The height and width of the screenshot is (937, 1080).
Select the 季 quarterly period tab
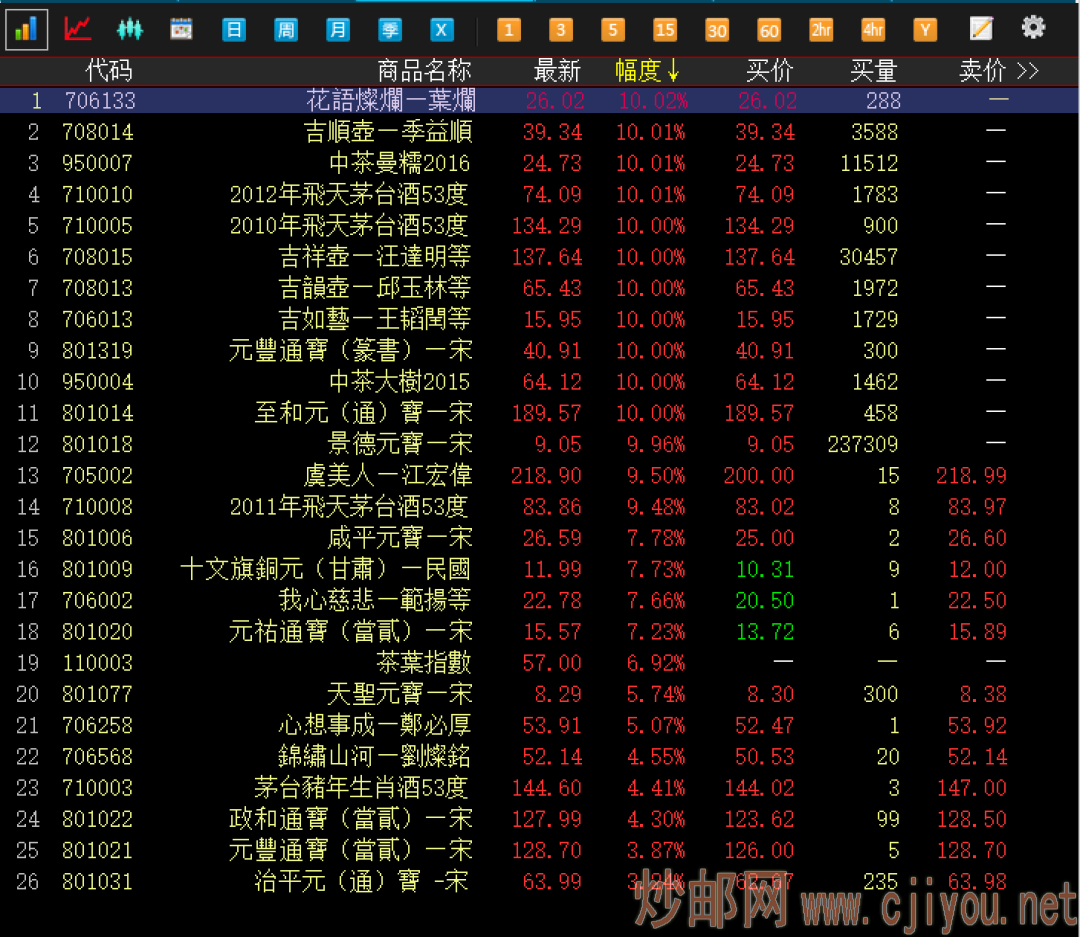click(x=390, y=30)
